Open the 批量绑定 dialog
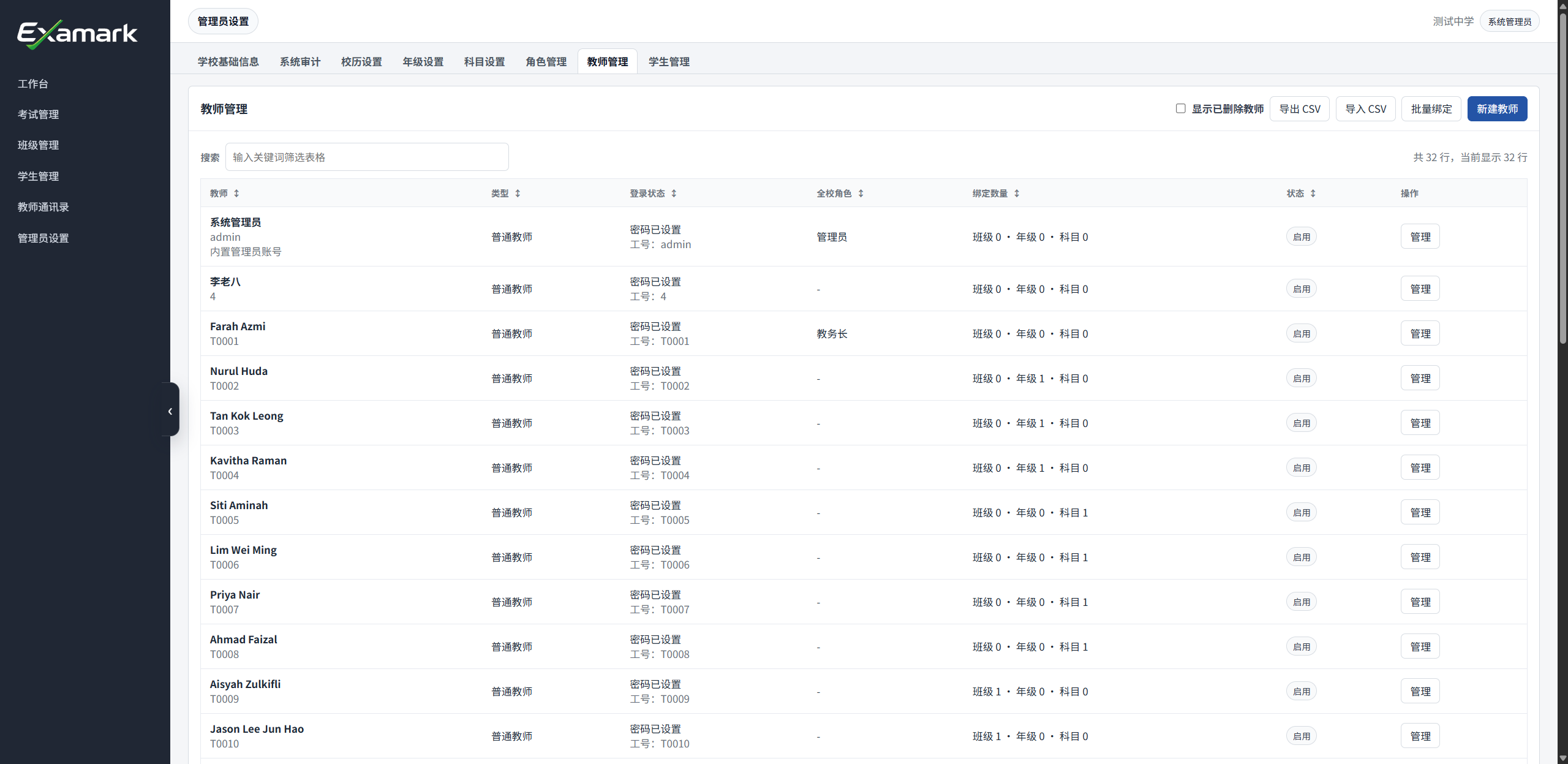Viewport: 1568px width, 764px height. click(1431, 109)
